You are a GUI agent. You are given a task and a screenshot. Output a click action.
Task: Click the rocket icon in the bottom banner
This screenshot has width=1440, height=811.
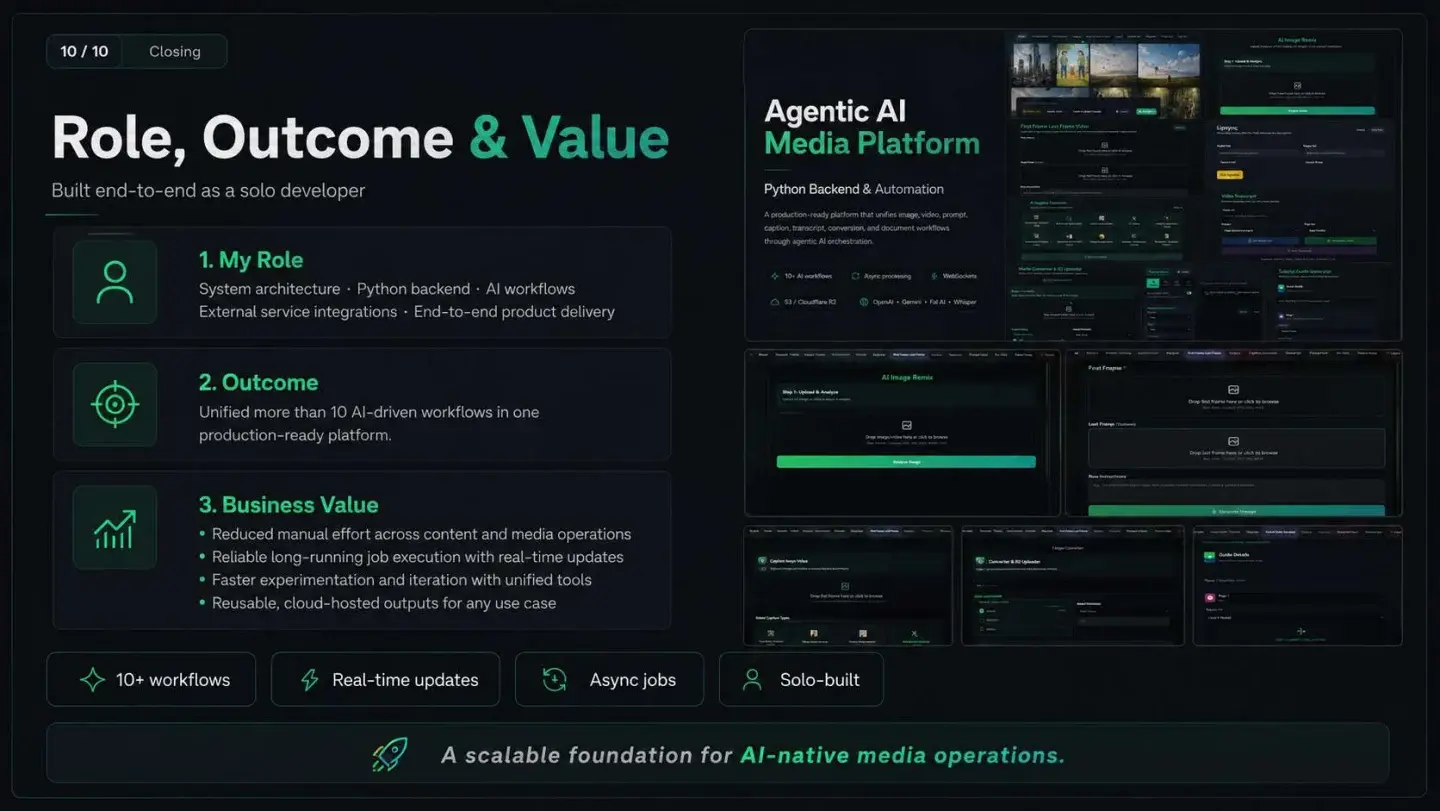tap(389, 754)
